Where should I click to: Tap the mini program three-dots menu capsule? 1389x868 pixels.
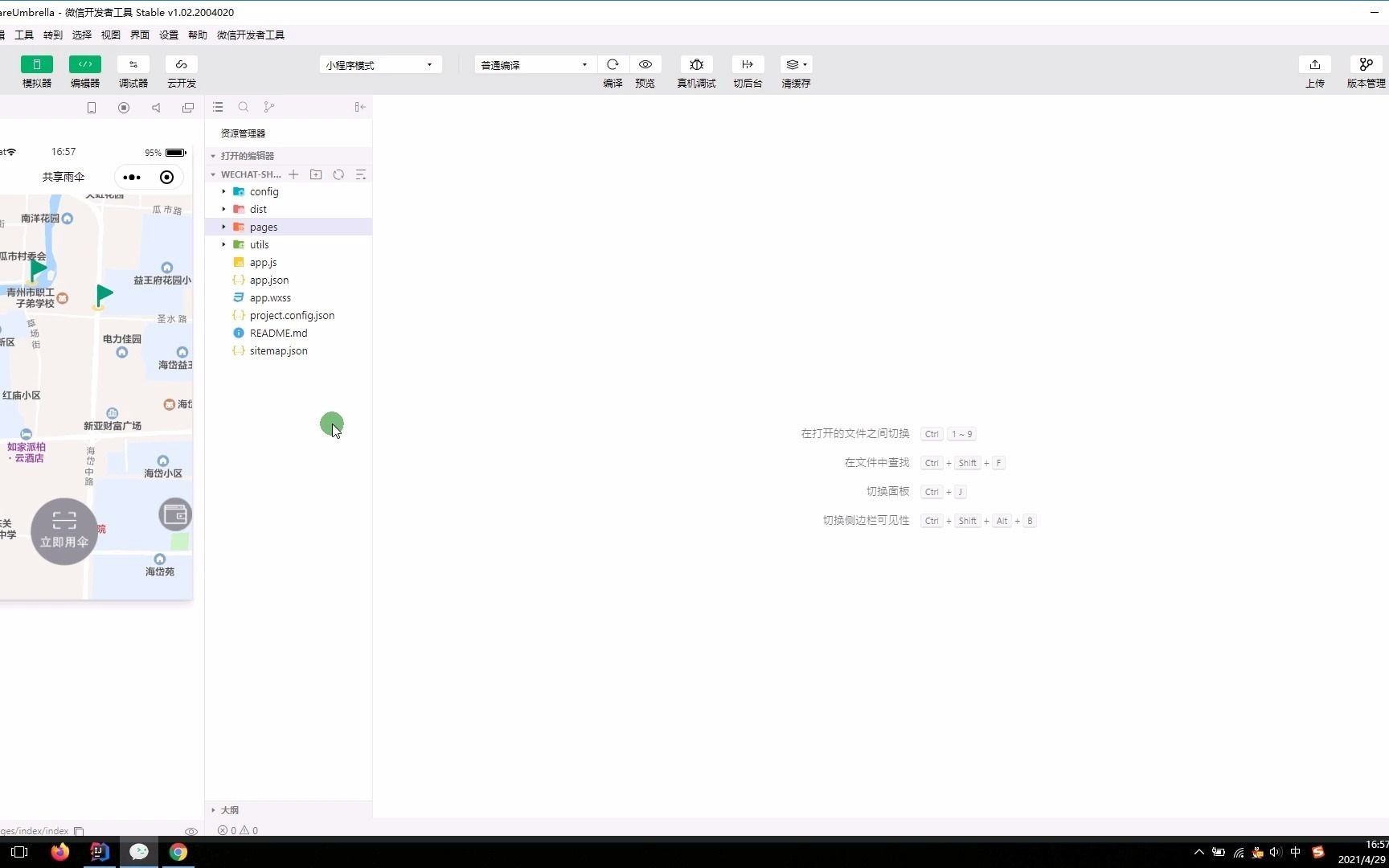pyautogui.click(x=132, y=178)
